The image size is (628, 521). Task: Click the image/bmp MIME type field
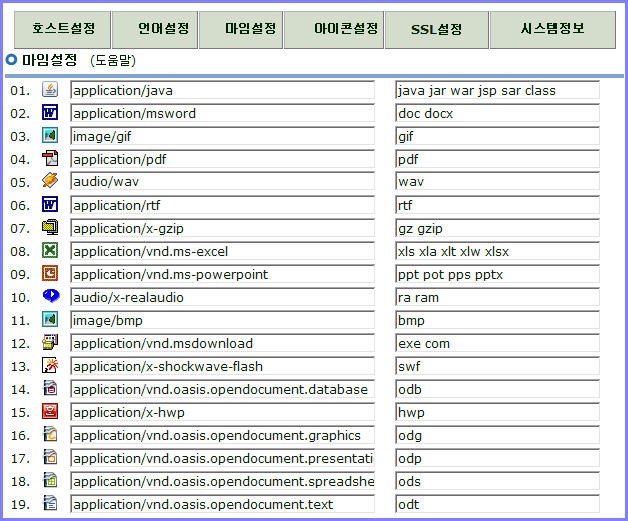pos(222,320)
